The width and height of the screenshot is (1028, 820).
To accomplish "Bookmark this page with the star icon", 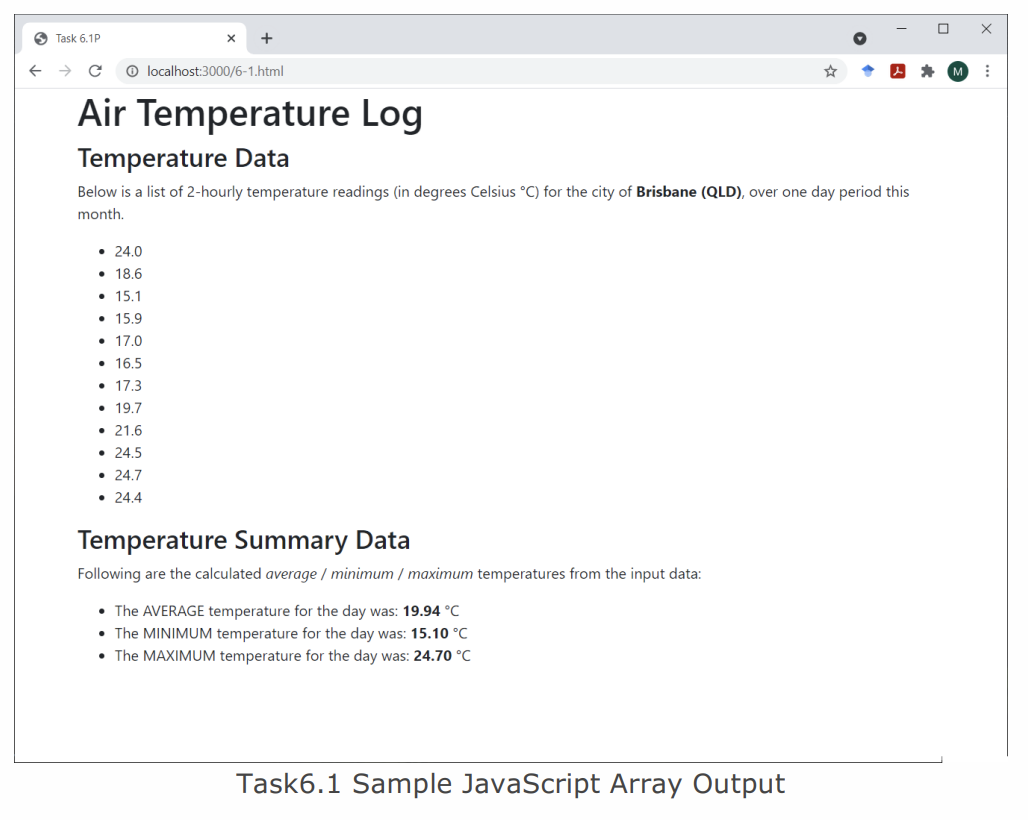I will 830,71.
